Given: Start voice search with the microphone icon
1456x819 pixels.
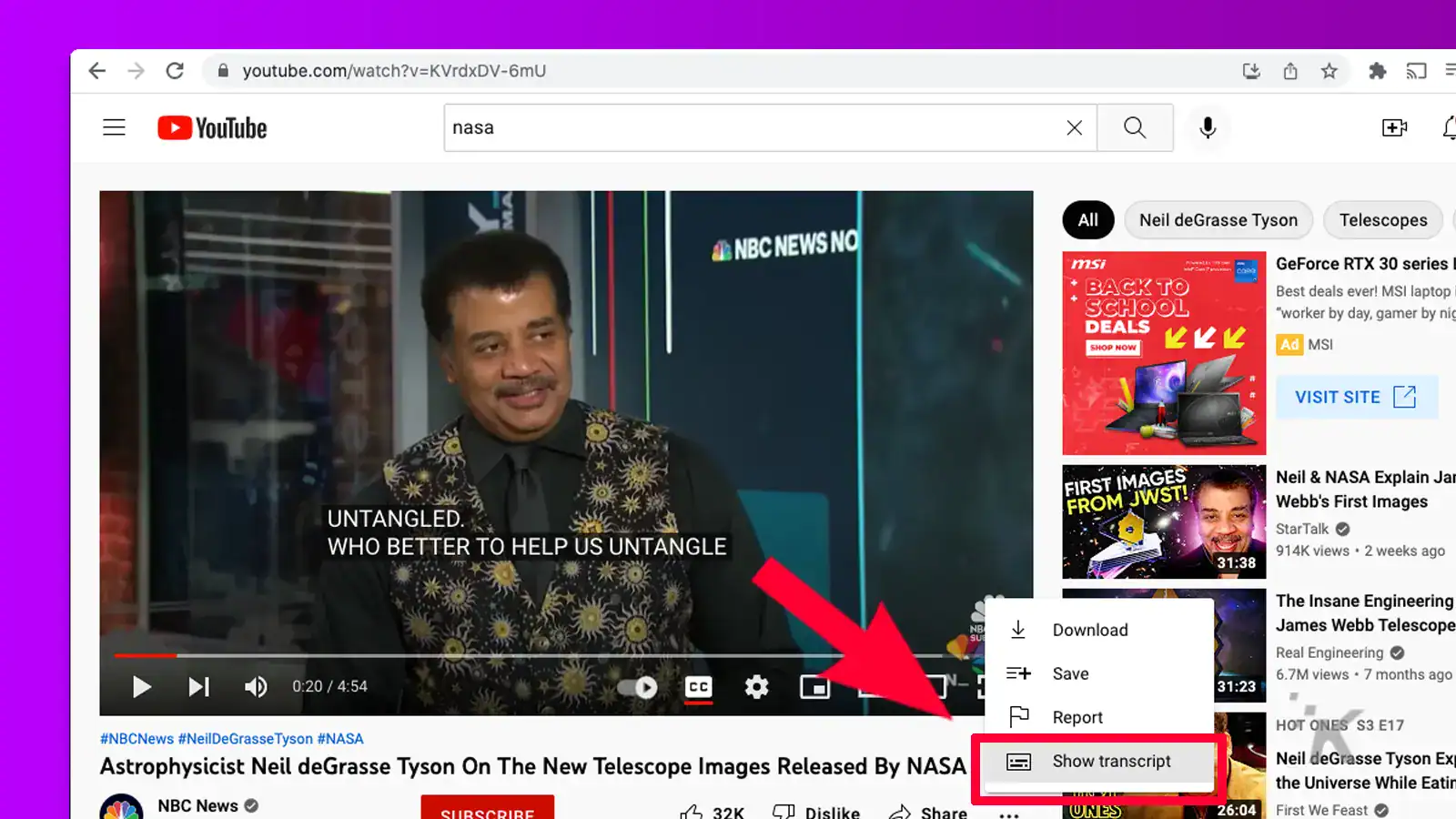Looking at the screenshot, I should [1208, 127].
